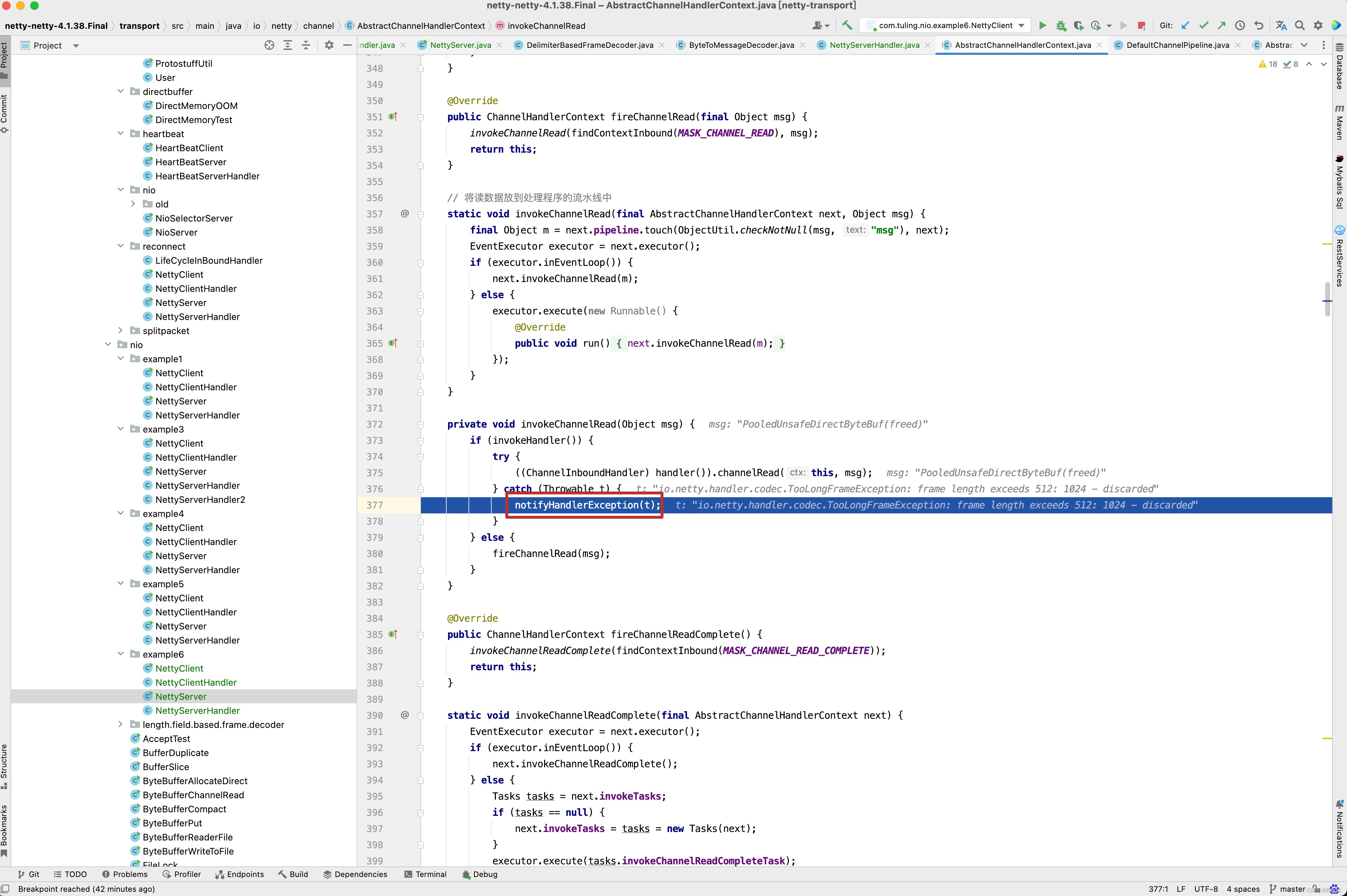Image resolution: width=1347 pixels, height=896 pixels.
Task: Open Git history clock icon
Action: point(1240,26)
